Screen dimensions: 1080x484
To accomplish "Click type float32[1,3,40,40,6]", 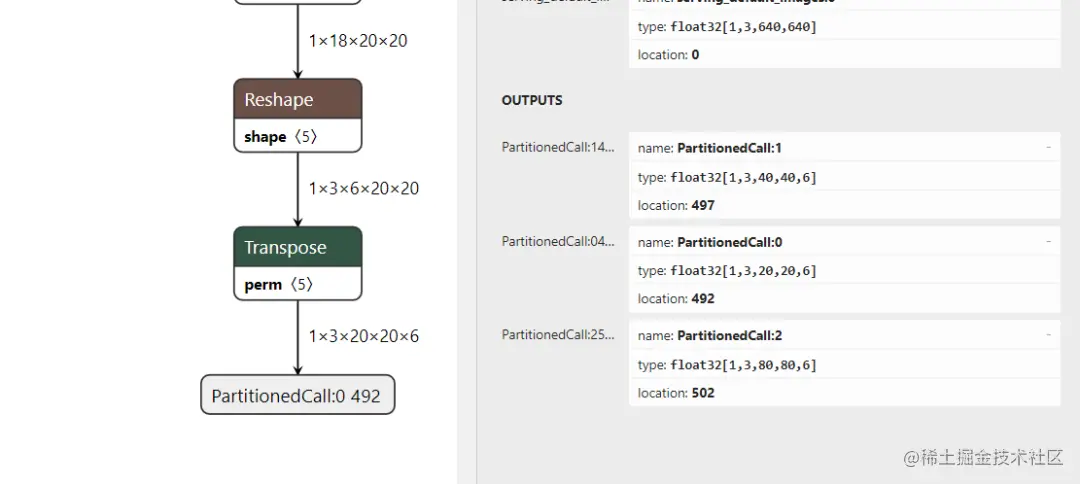I will (x=844, y=178).
